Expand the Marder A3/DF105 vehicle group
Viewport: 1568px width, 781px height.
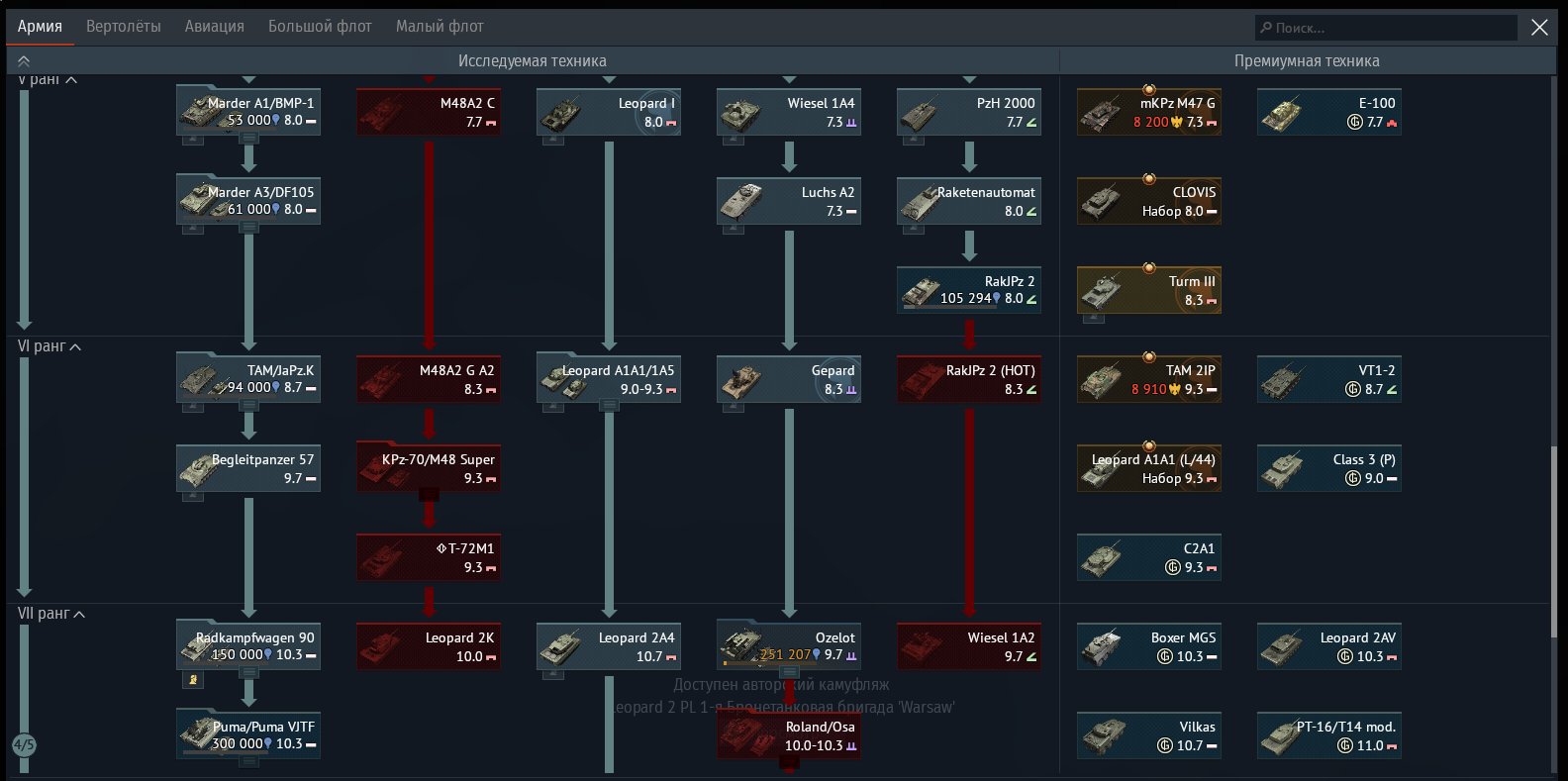point(248,227)
